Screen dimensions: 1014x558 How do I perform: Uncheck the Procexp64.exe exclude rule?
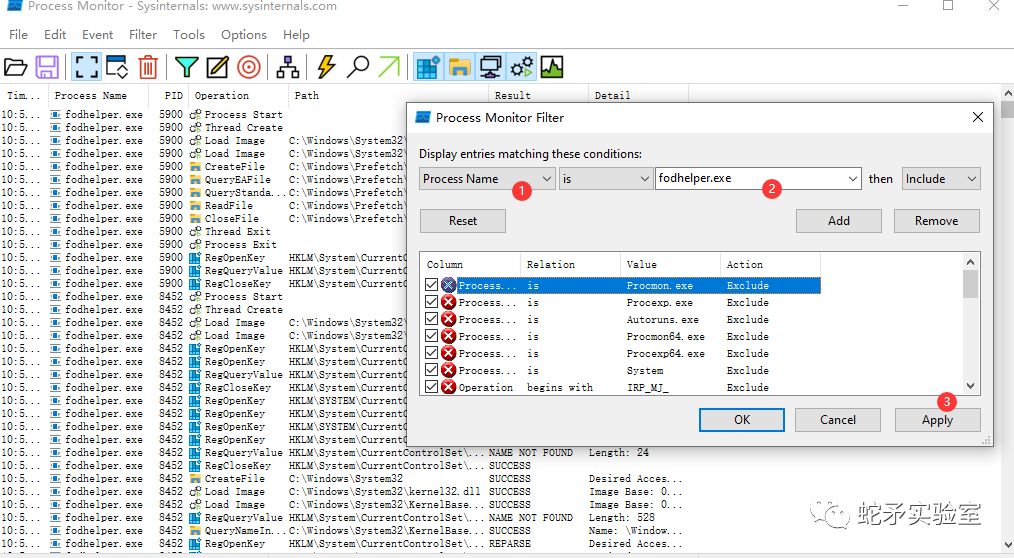point(431,353)
